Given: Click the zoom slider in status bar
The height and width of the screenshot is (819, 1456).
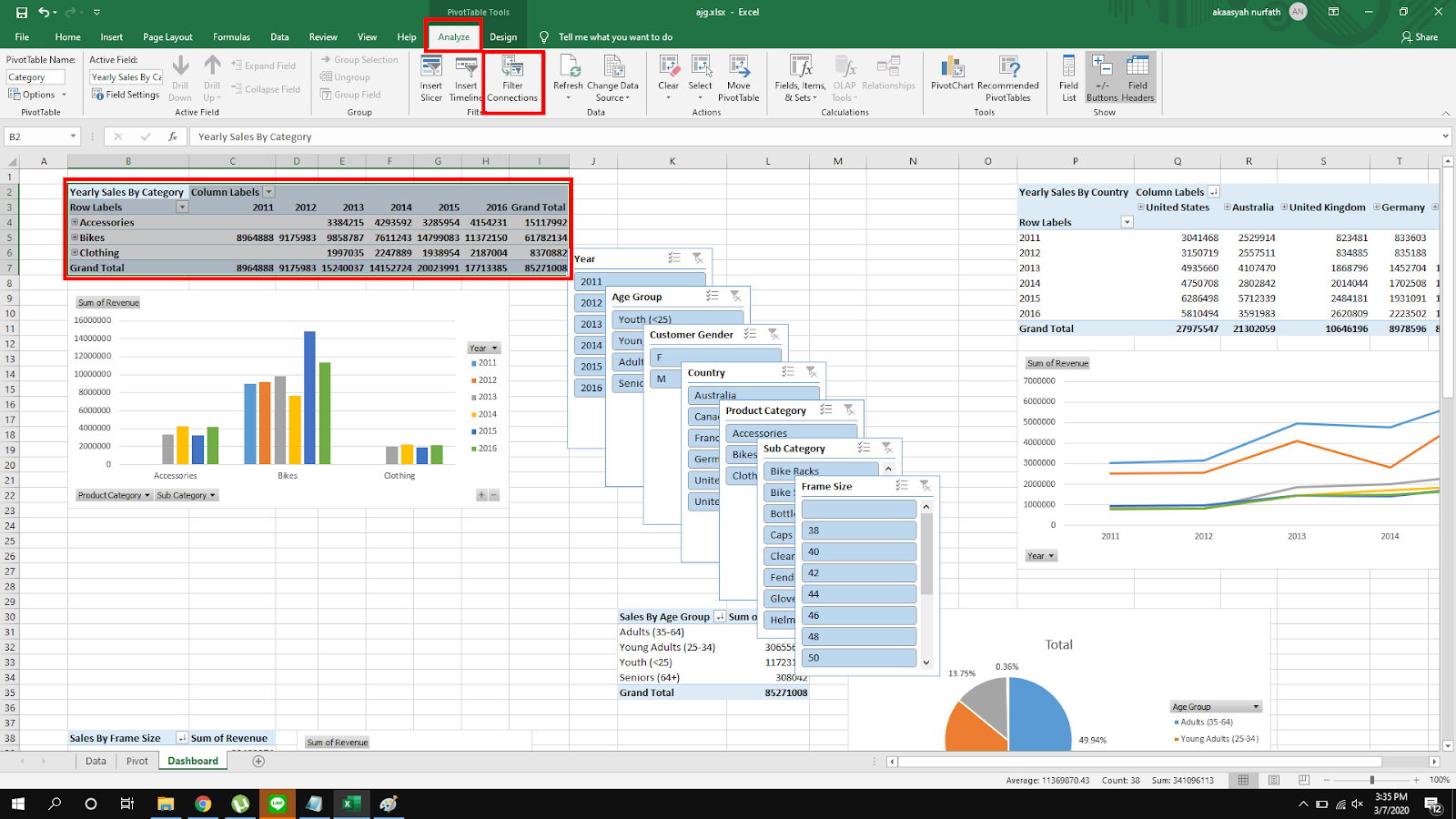Looking at the screenshot, I should [1372, 780].
